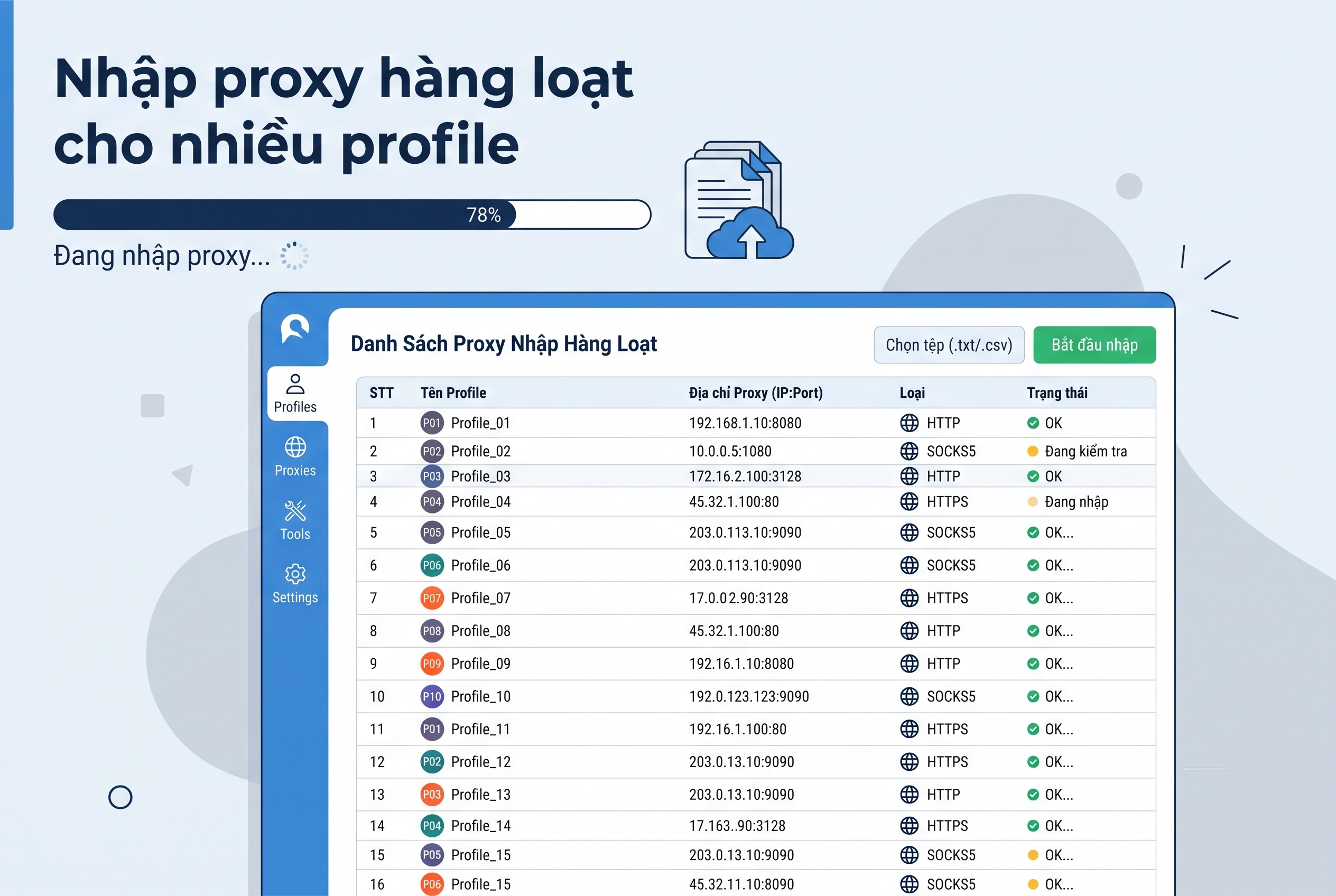The width and height of the screenshot is (1336, 896).
Task: Click the globe icon in Profile_02 row
Action: (909, 451)
